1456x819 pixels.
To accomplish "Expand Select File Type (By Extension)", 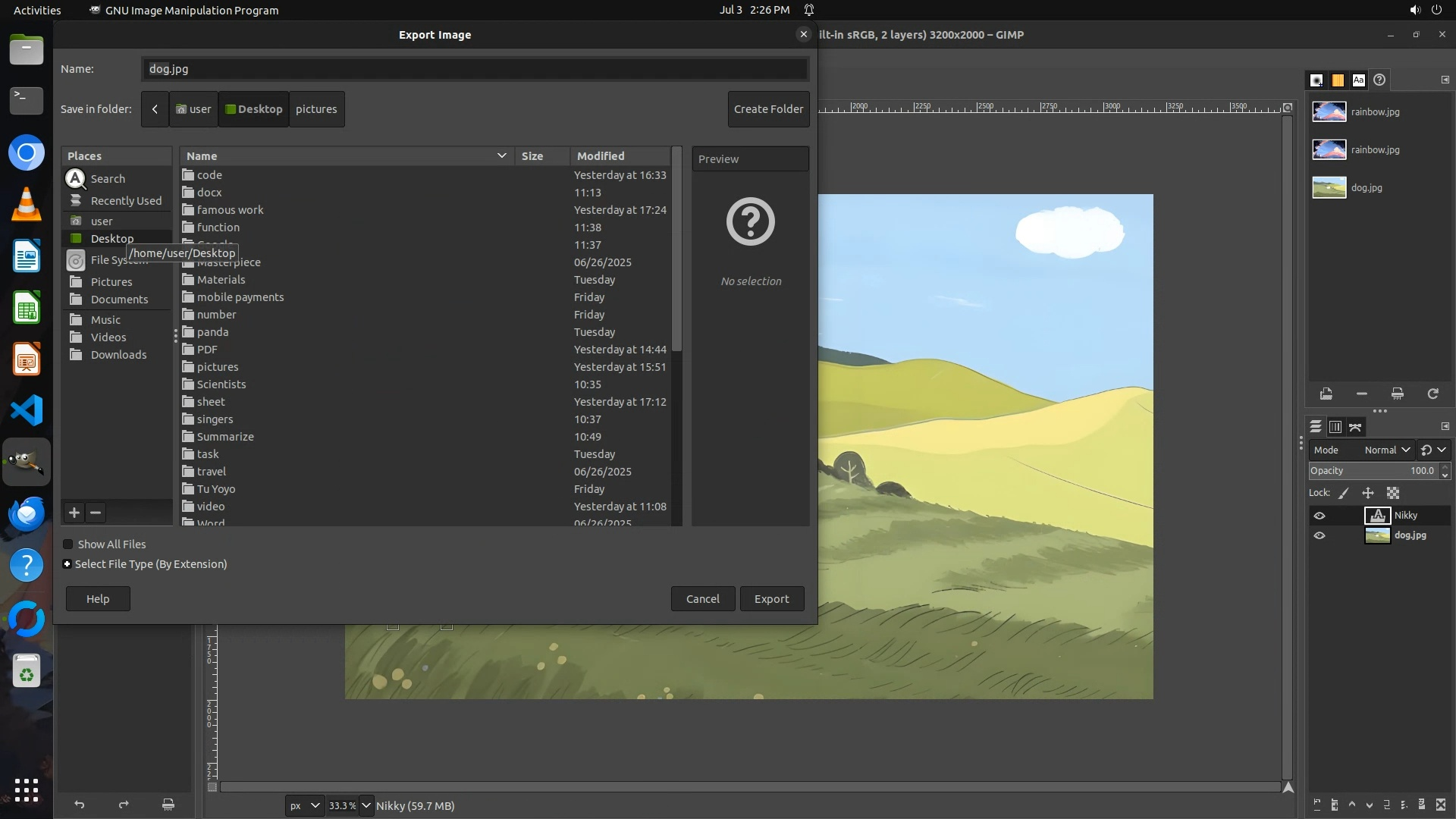I will pos(67,564).
